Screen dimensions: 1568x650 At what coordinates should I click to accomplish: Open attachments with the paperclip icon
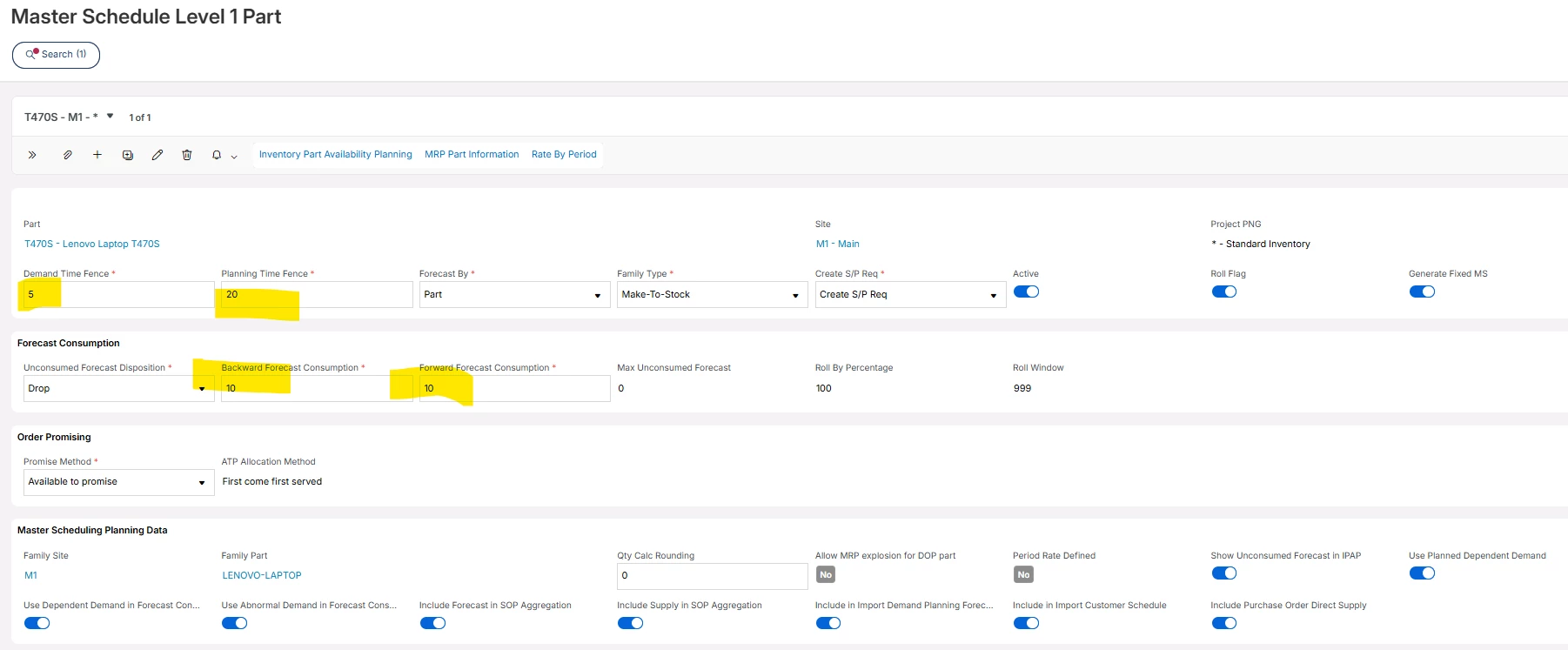click(x=67, y=155)
